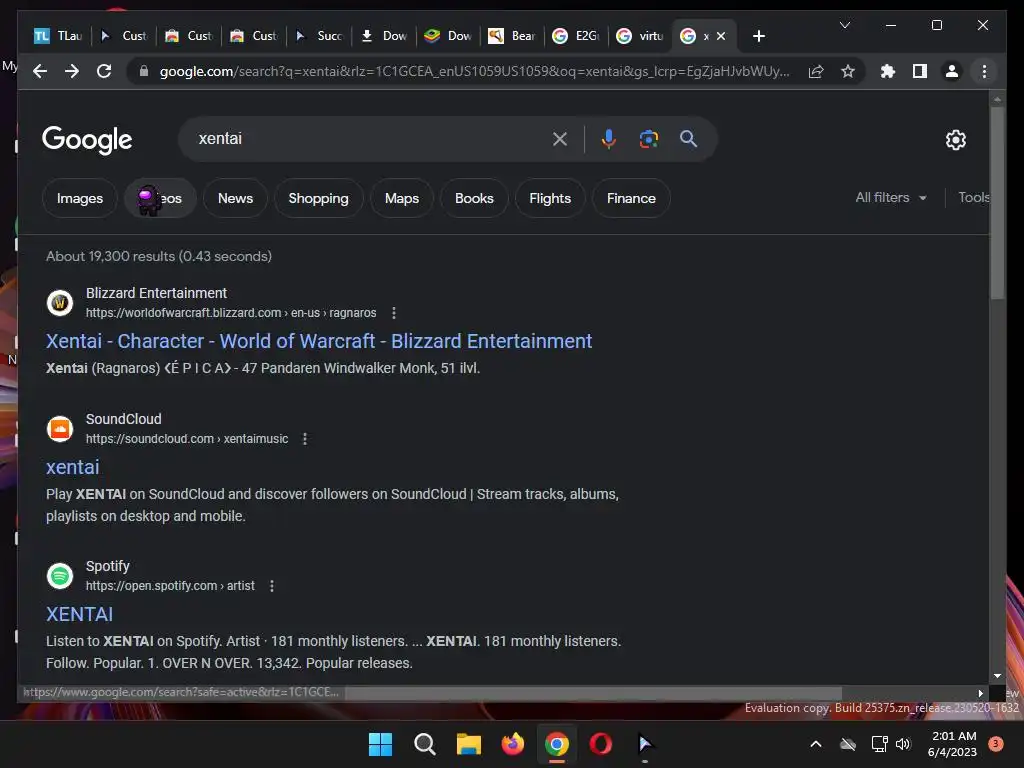Filter results by Images
Viewport: 1024px width, 768px height.
(80, 198)
